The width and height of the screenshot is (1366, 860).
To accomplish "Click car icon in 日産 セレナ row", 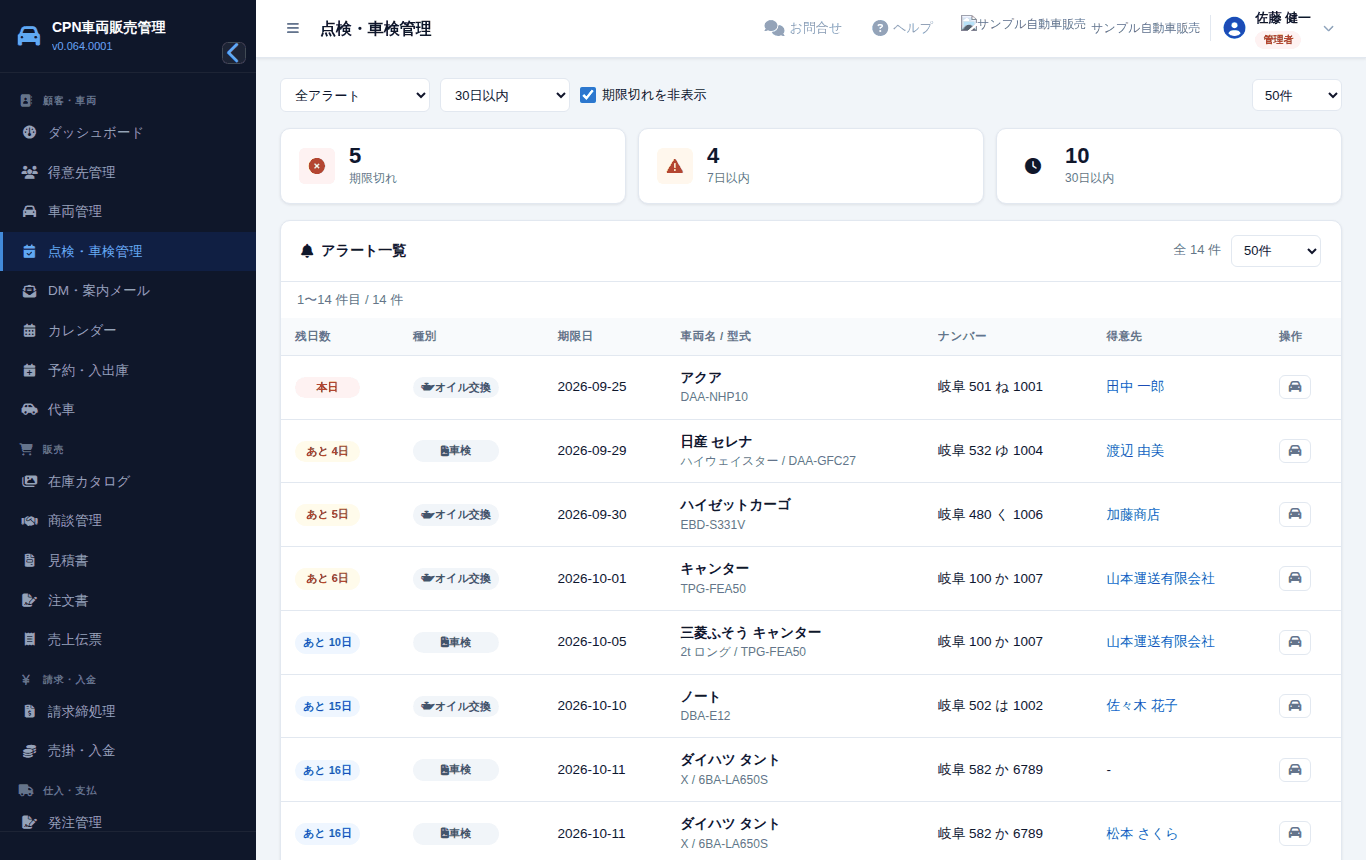I will click(x=1294, y=451).
